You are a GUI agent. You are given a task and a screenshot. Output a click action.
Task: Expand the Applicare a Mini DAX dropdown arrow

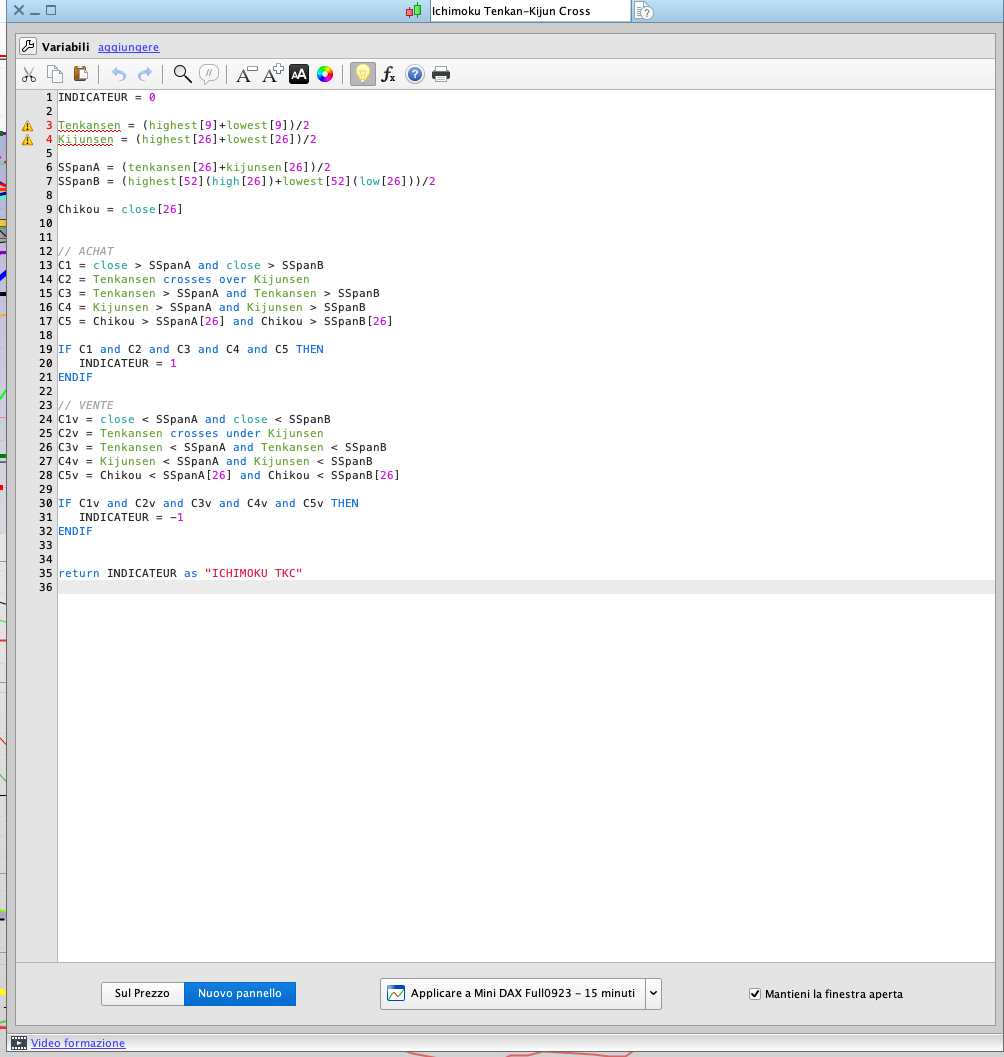(x=653, y=994)
